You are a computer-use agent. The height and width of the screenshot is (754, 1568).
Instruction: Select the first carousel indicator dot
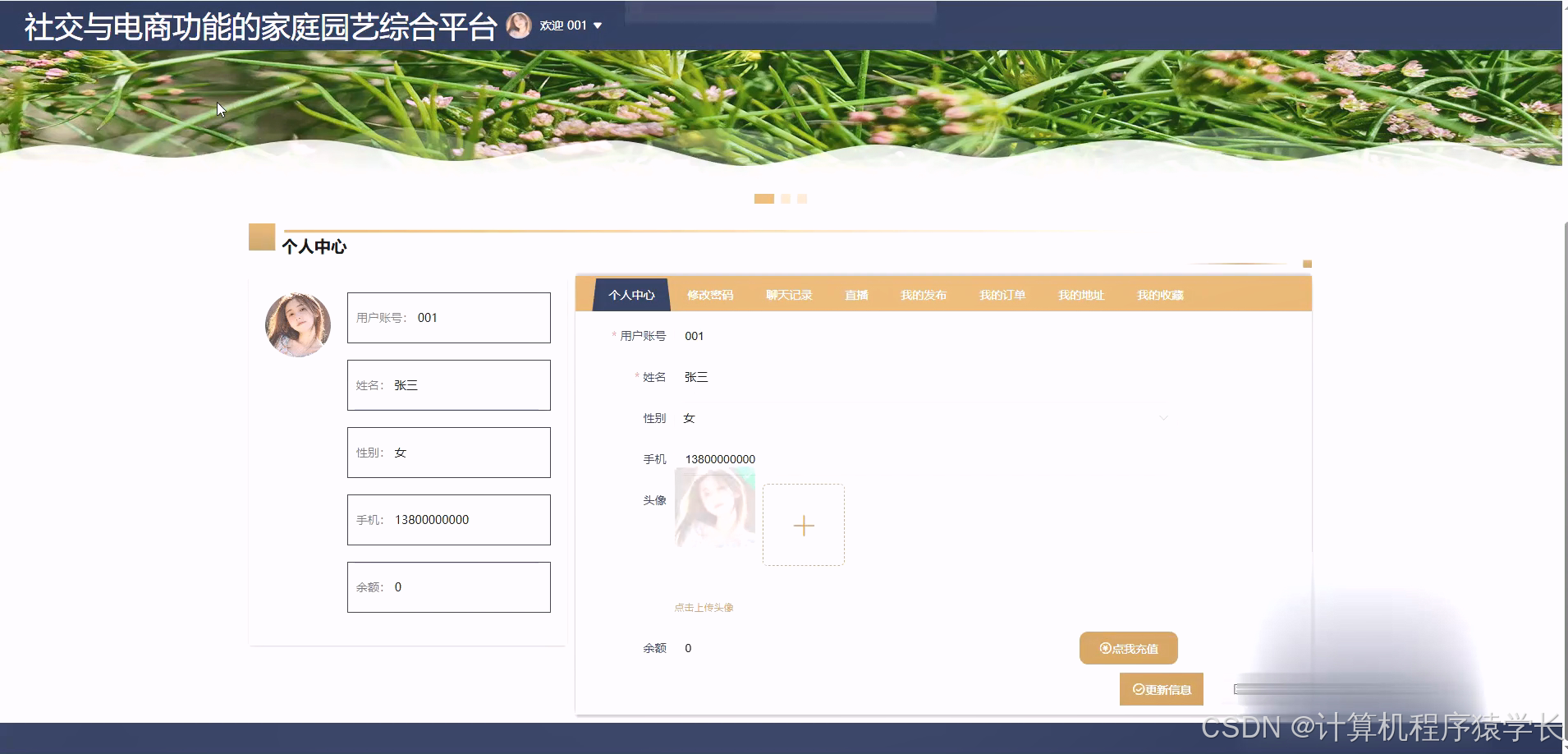click(764, 198)
